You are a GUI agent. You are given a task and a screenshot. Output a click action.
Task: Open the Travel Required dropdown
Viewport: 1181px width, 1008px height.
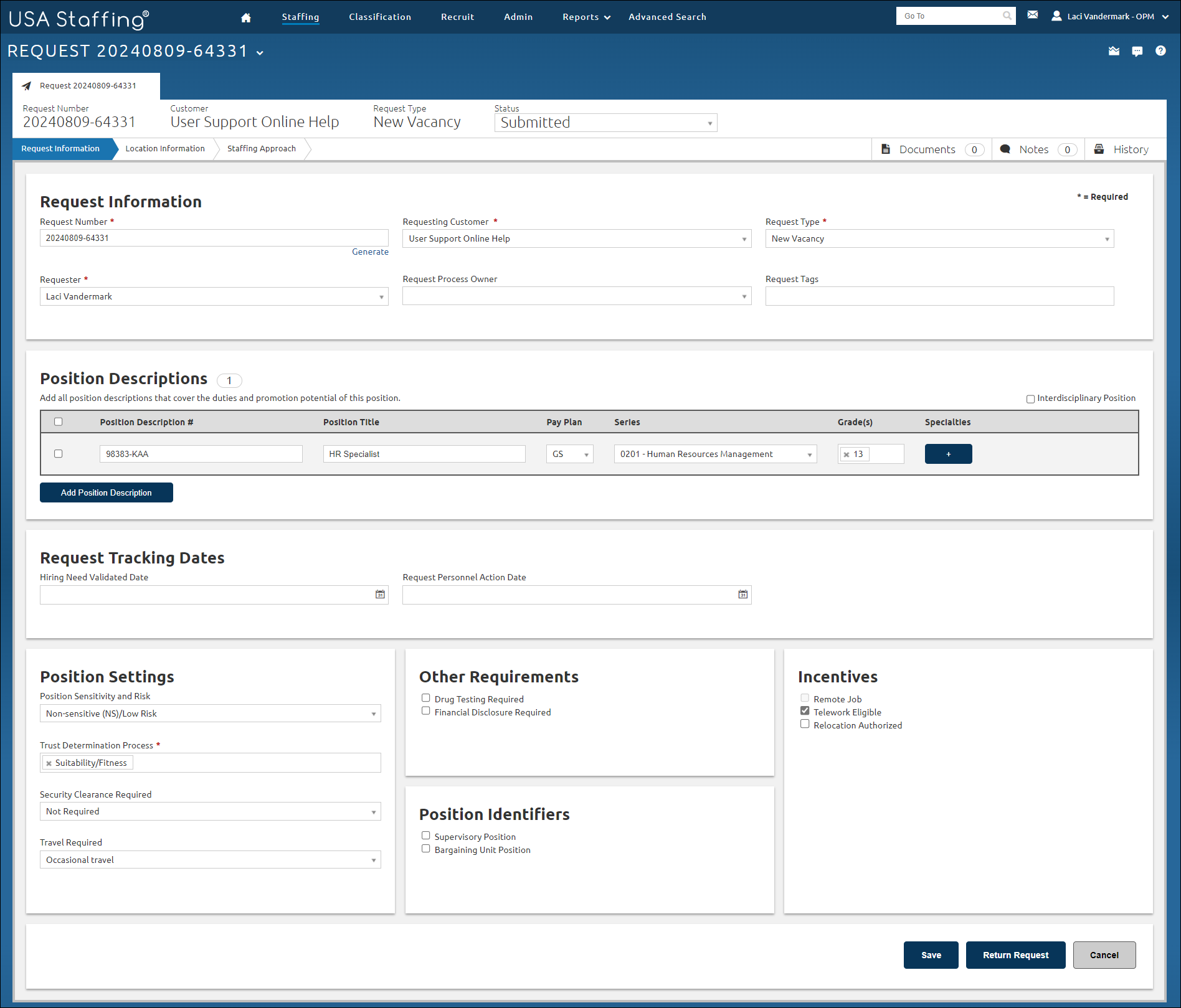(373, 860)
